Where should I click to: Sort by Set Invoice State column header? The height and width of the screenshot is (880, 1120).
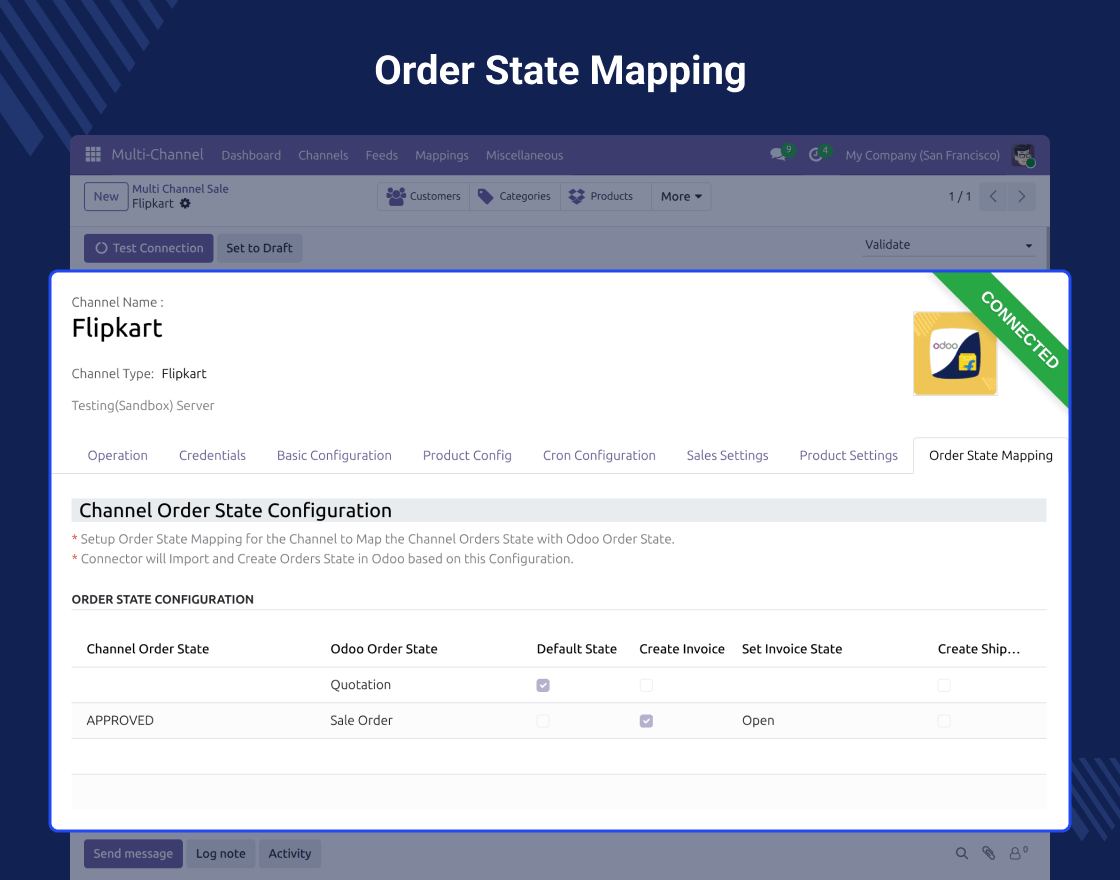pyautogui.click(x=791, y=649)
